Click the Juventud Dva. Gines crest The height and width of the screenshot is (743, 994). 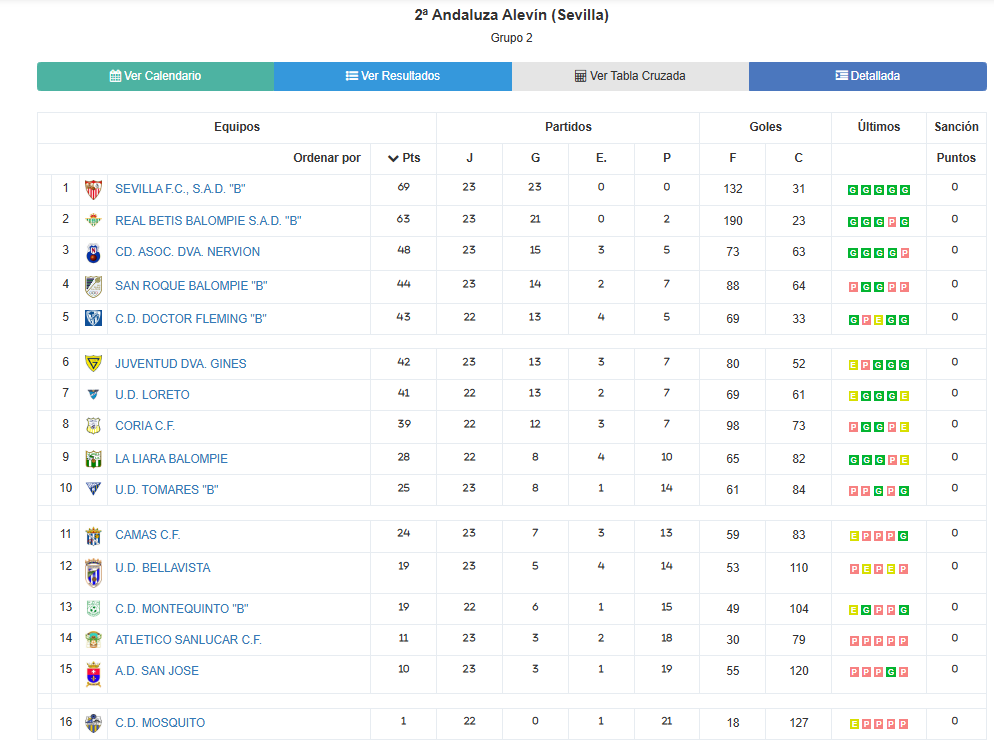coord(93,363)
